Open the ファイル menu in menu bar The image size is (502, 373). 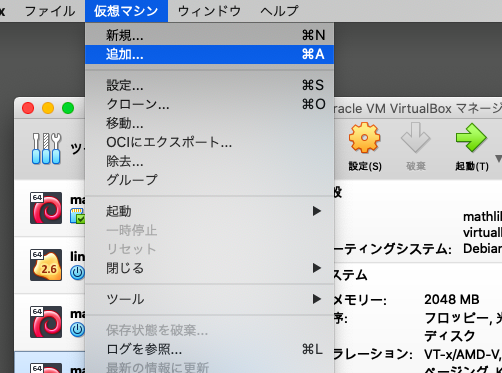point(50,11)
